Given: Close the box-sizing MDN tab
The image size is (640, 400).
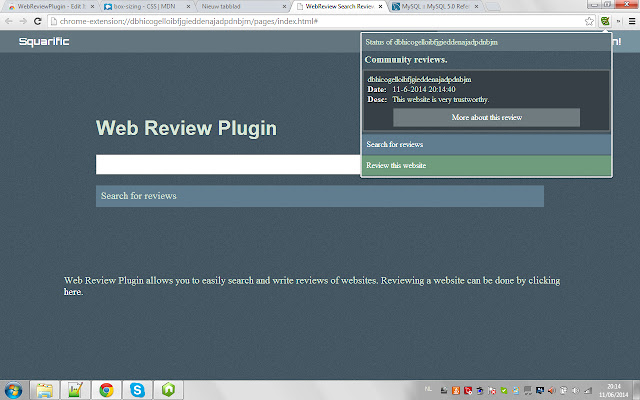Looking at the screenshot, I should pyautogui.click(x=188, y=7).
